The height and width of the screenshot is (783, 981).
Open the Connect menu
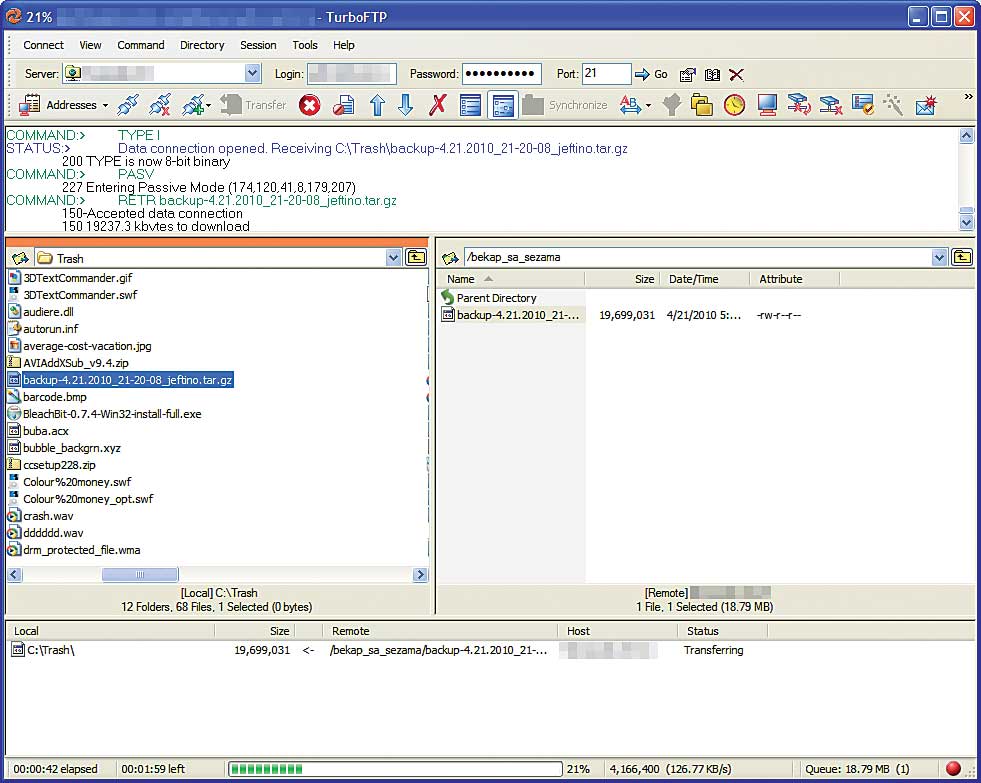click(43, 45)
